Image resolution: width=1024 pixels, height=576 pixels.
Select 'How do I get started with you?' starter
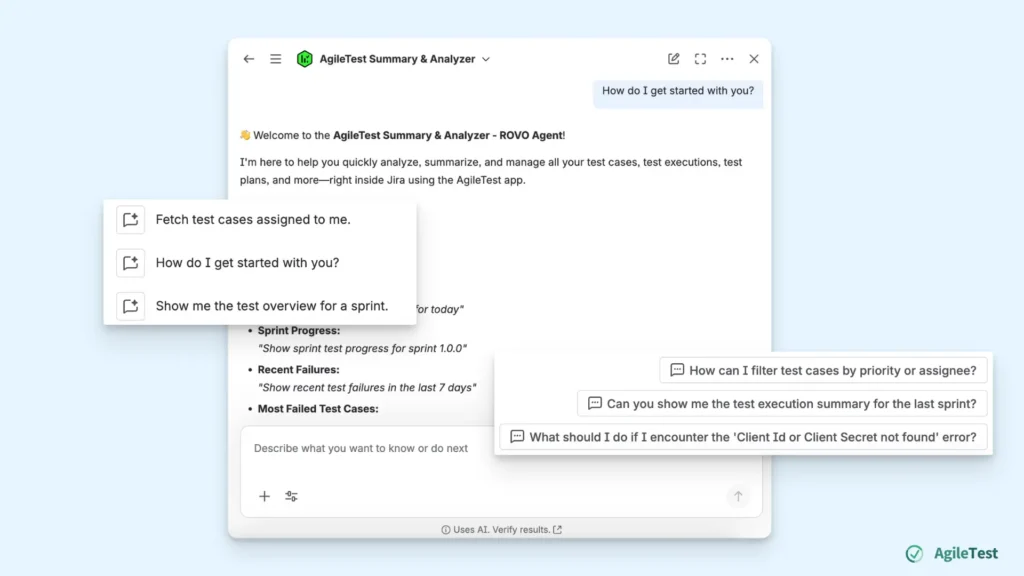247,263
